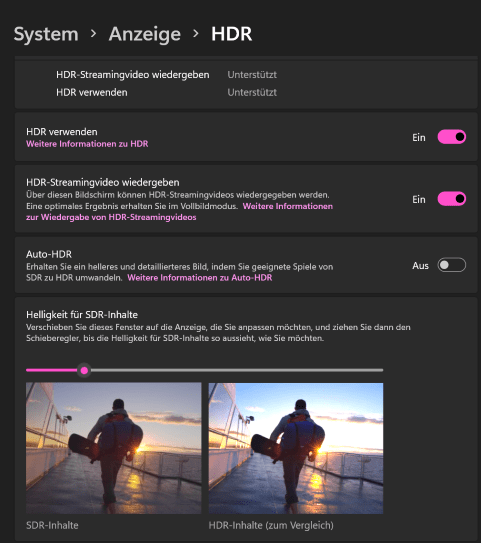Click the HDR-Inhalte comparison preview image
The height and width of the screenshot is (543, 481).
(296, 448)
